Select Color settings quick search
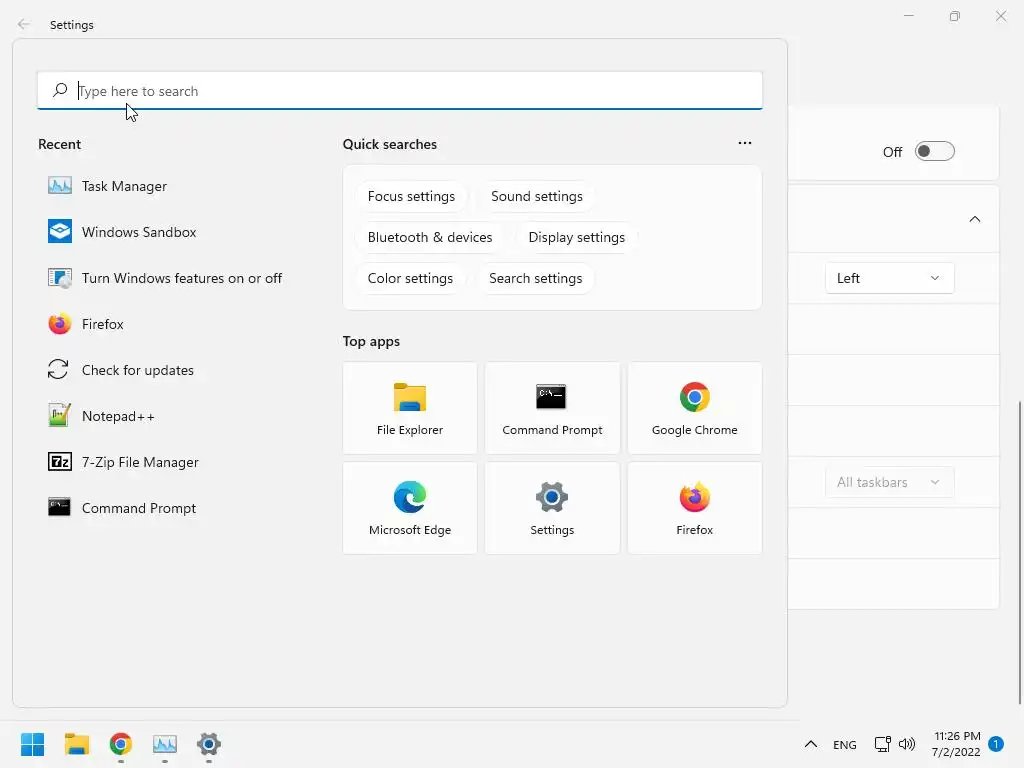The image size is (1024, 768). pos(409,278)
